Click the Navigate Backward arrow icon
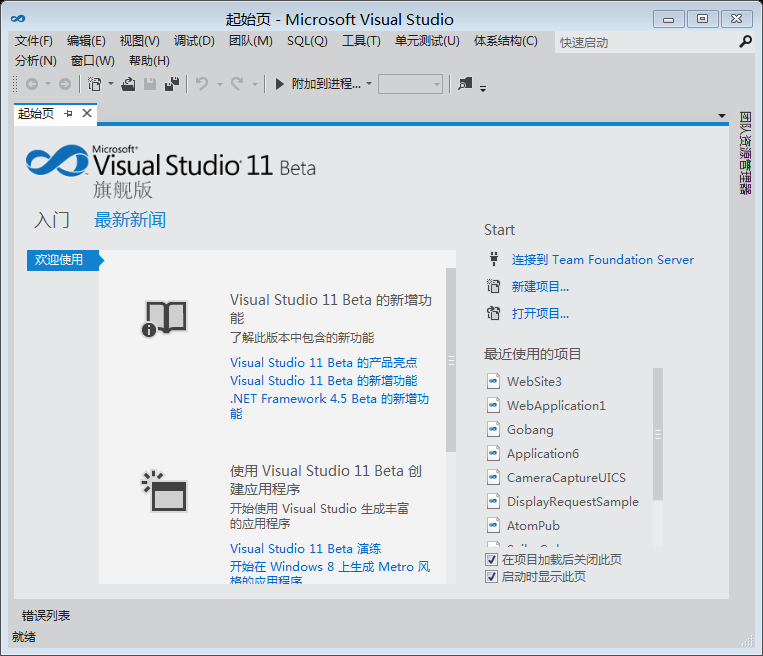Viewport: 763px width, 656px height. pyautogui.click(x=32, y=84)
